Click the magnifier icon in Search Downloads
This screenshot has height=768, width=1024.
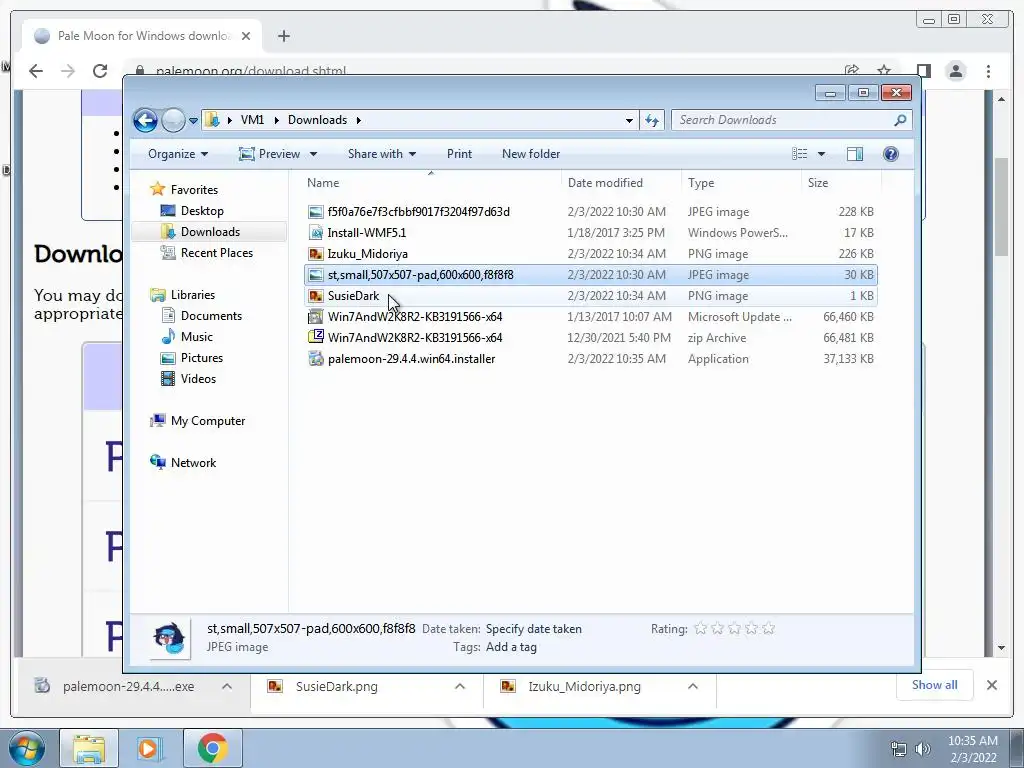(900, 120)
